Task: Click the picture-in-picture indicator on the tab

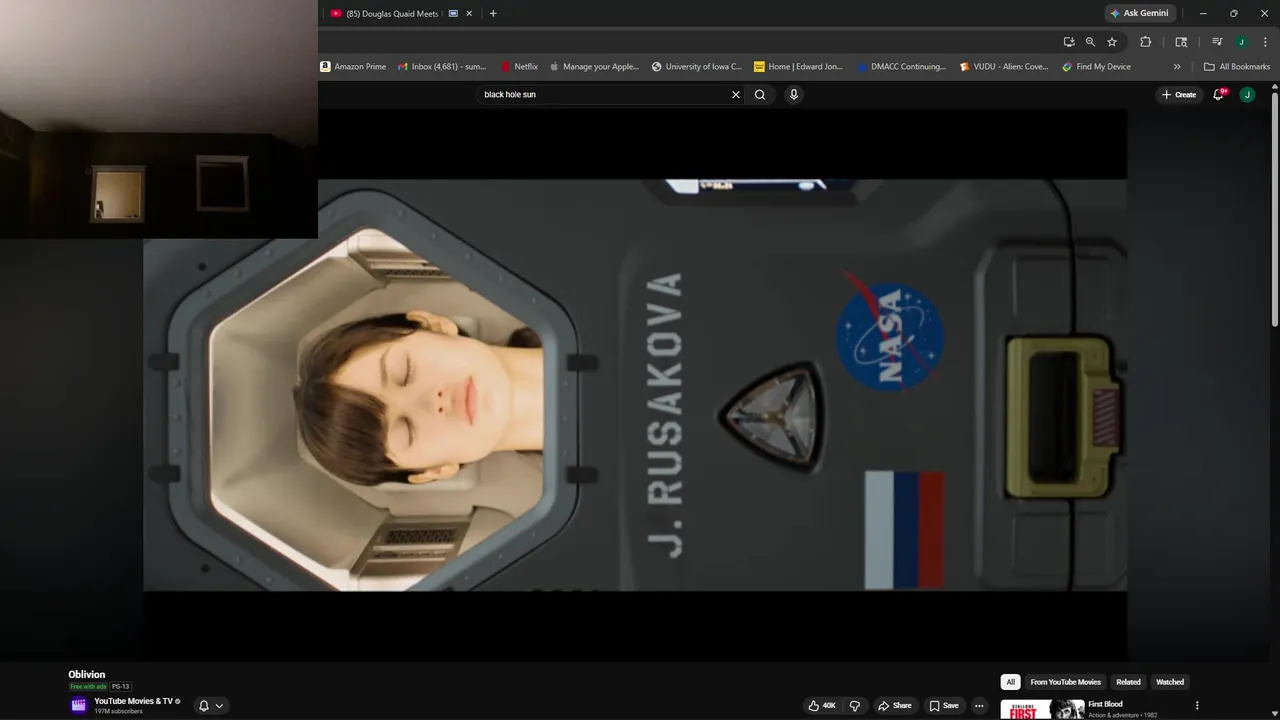Action: point(453,14)
